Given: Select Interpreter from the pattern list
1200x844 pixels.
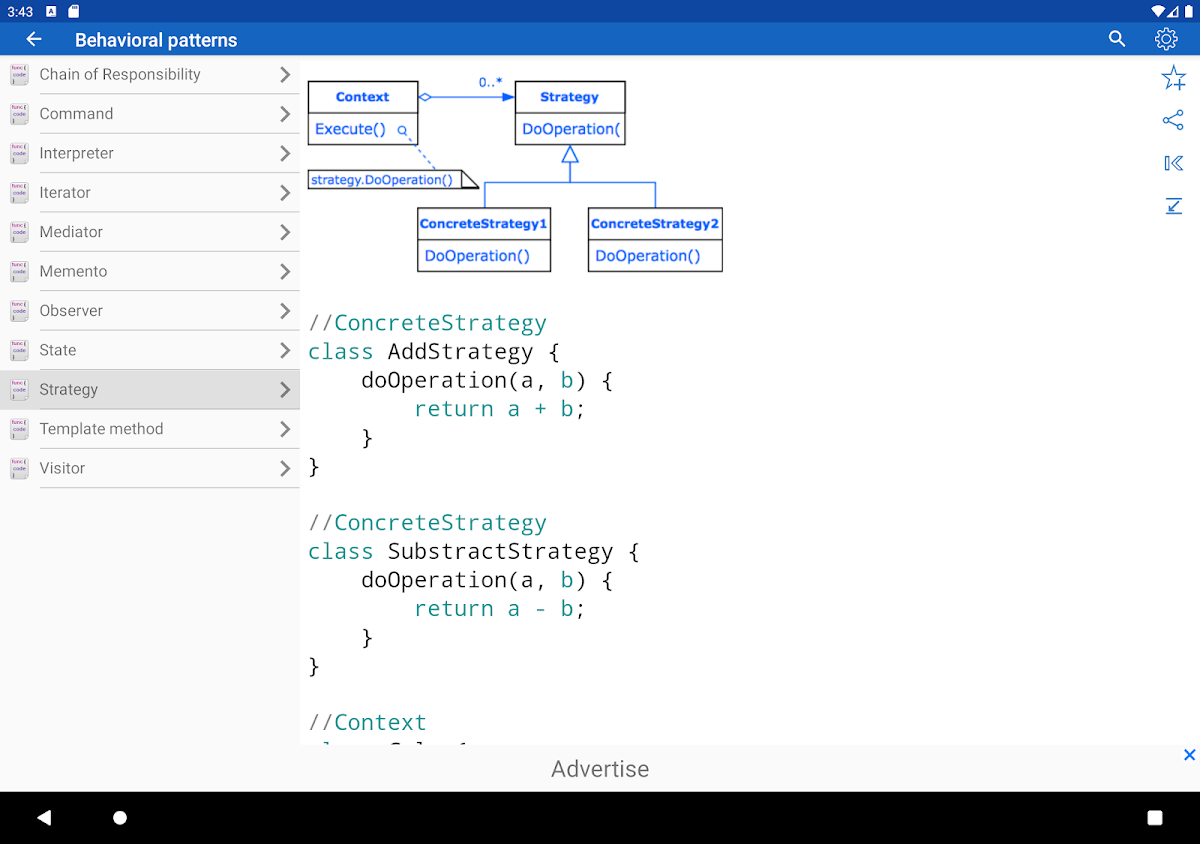Looking at the screenshot, I should (77, 153).
